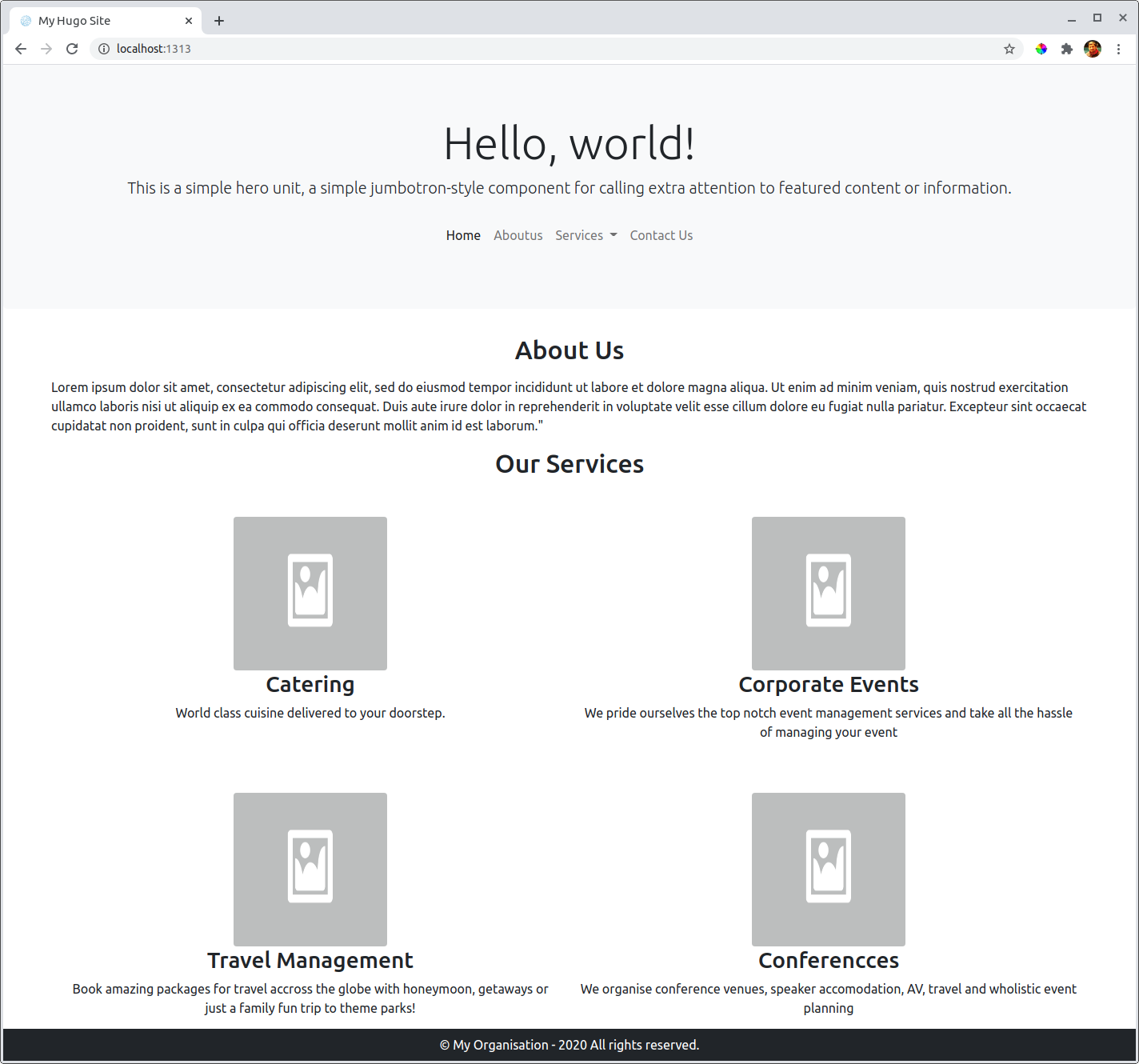Open the browser profile avatar

click(1092, 49)
